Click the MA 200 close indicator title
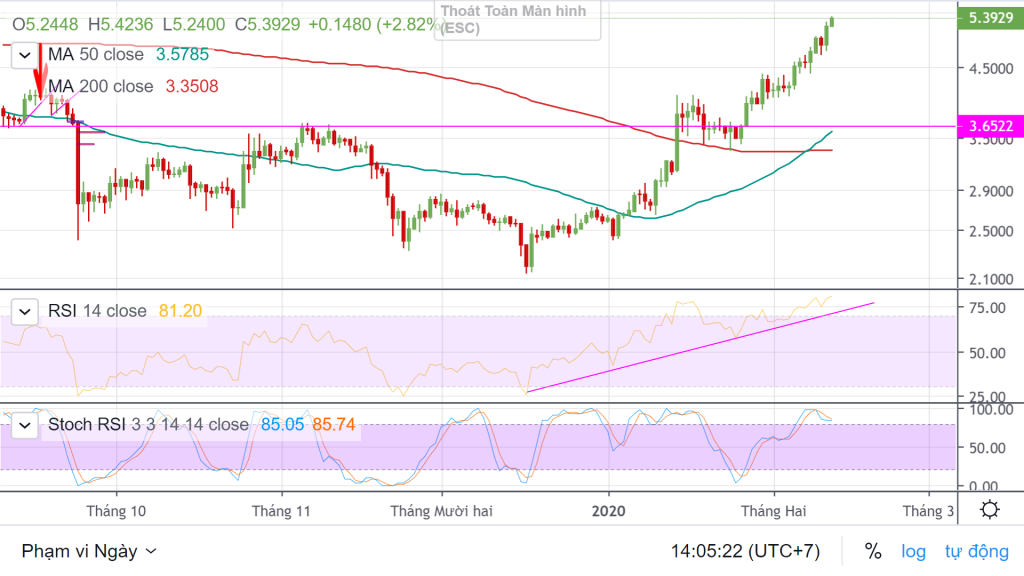This screenshot has width=1024, height=576. coord(101,86)
